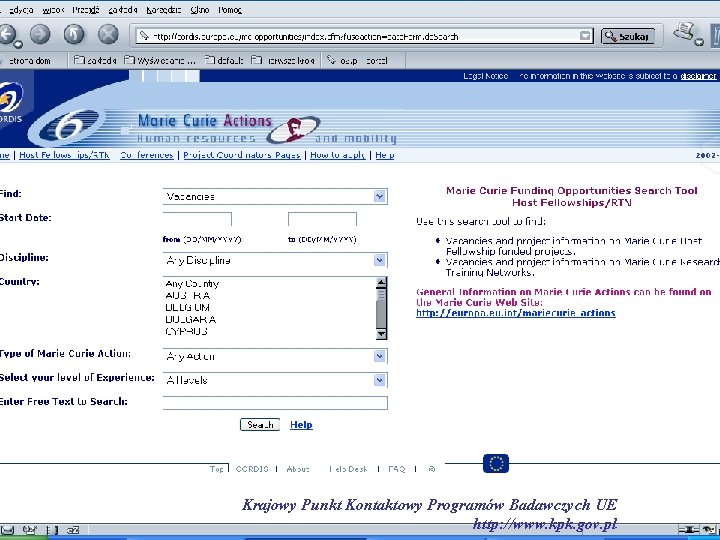Click the disclaimer link in header
The height and width of the screenshot is (540, 720).
coord(698,76)
